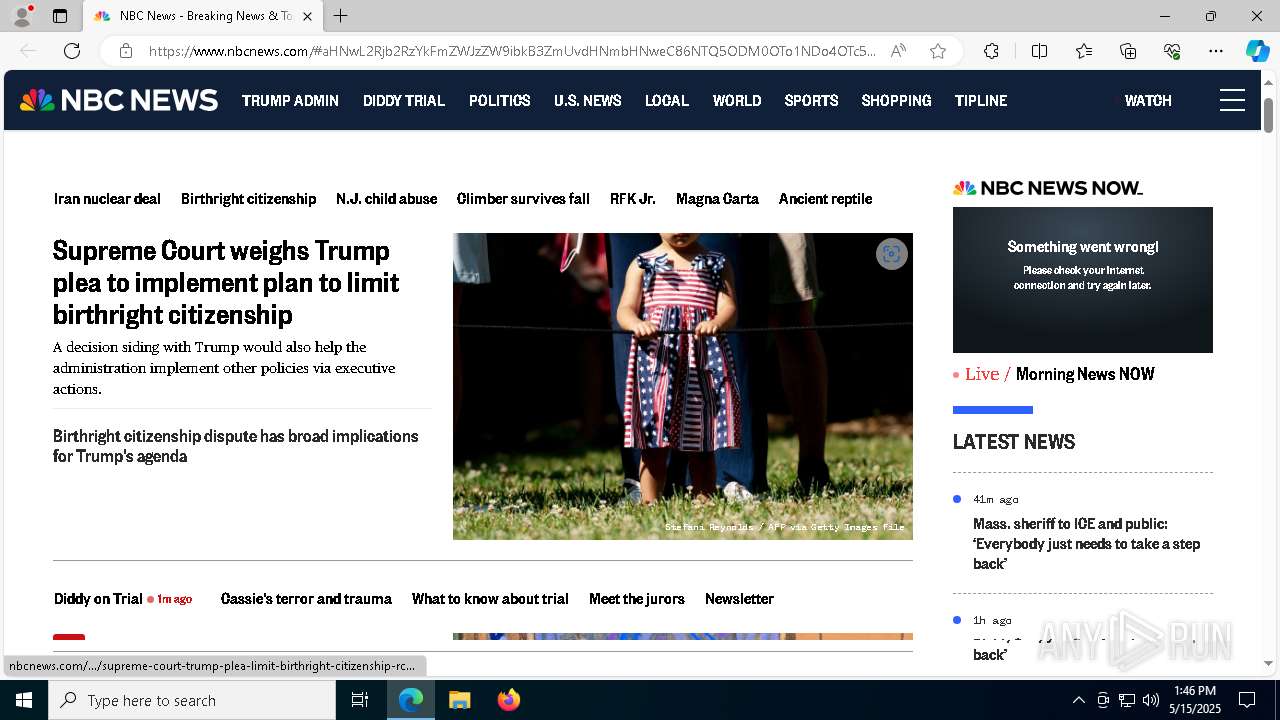Open N.J. child abuse topic
The image size is (1280, 720).
point(387,199)
